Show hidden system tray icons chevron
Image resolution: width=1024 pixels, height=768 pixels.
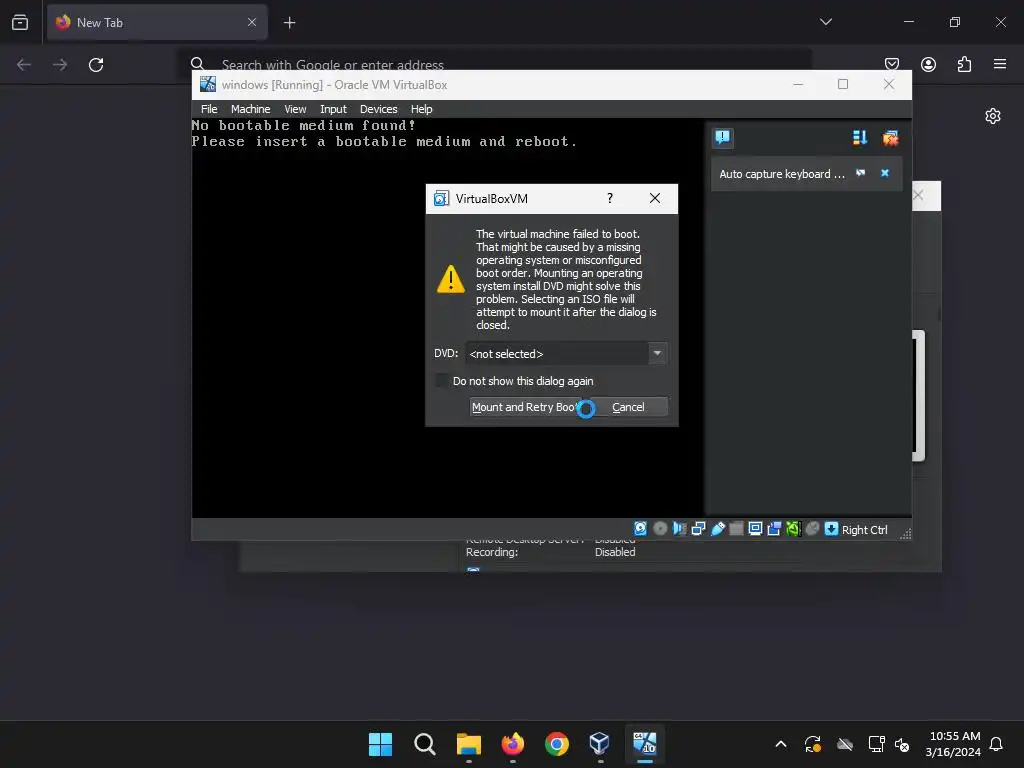coord(780,744)
